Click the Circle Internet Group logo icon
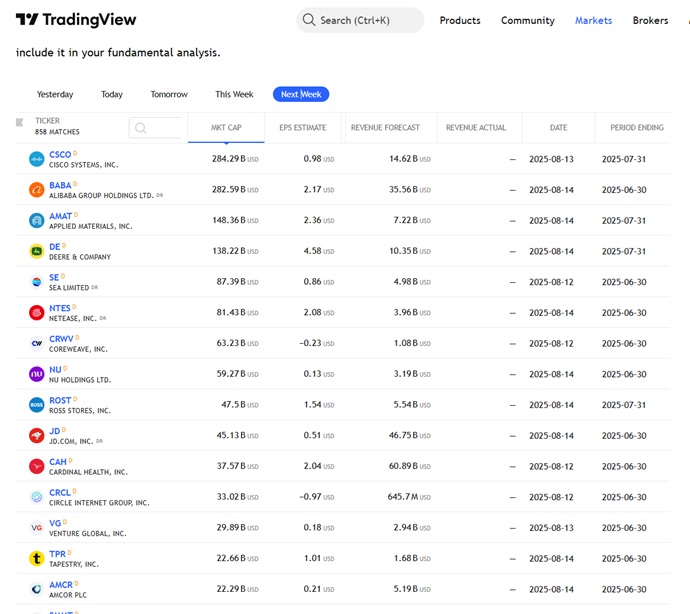 pos(37,497)
